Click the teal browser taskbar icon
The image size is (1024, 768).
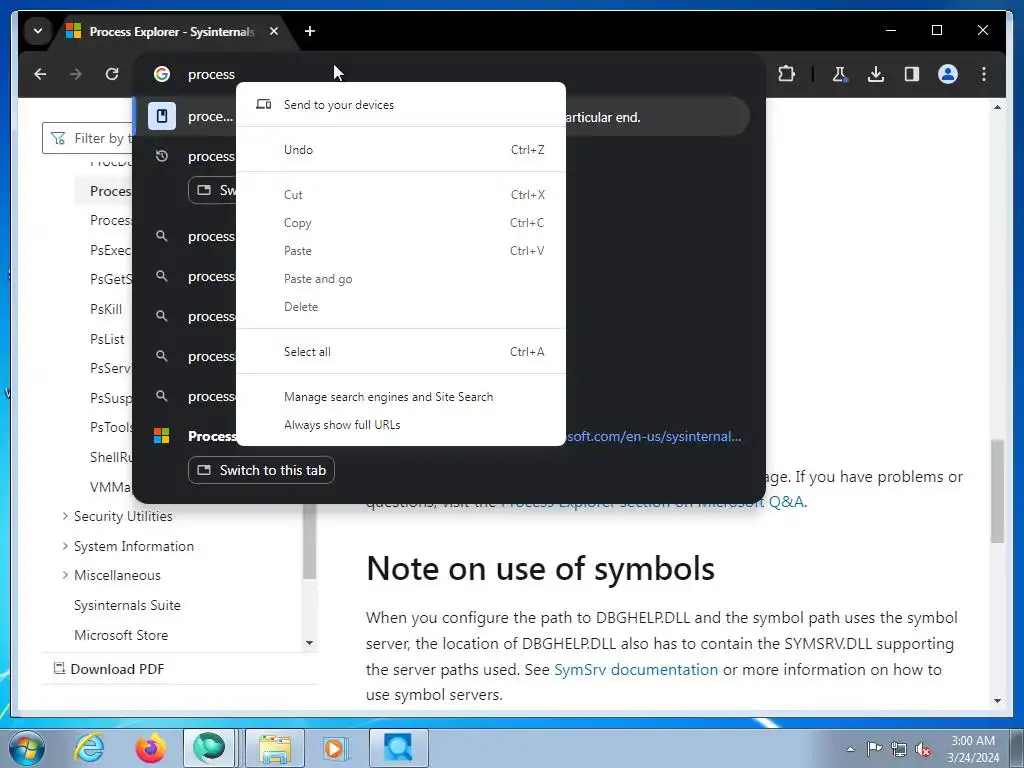tap(209, 748)
